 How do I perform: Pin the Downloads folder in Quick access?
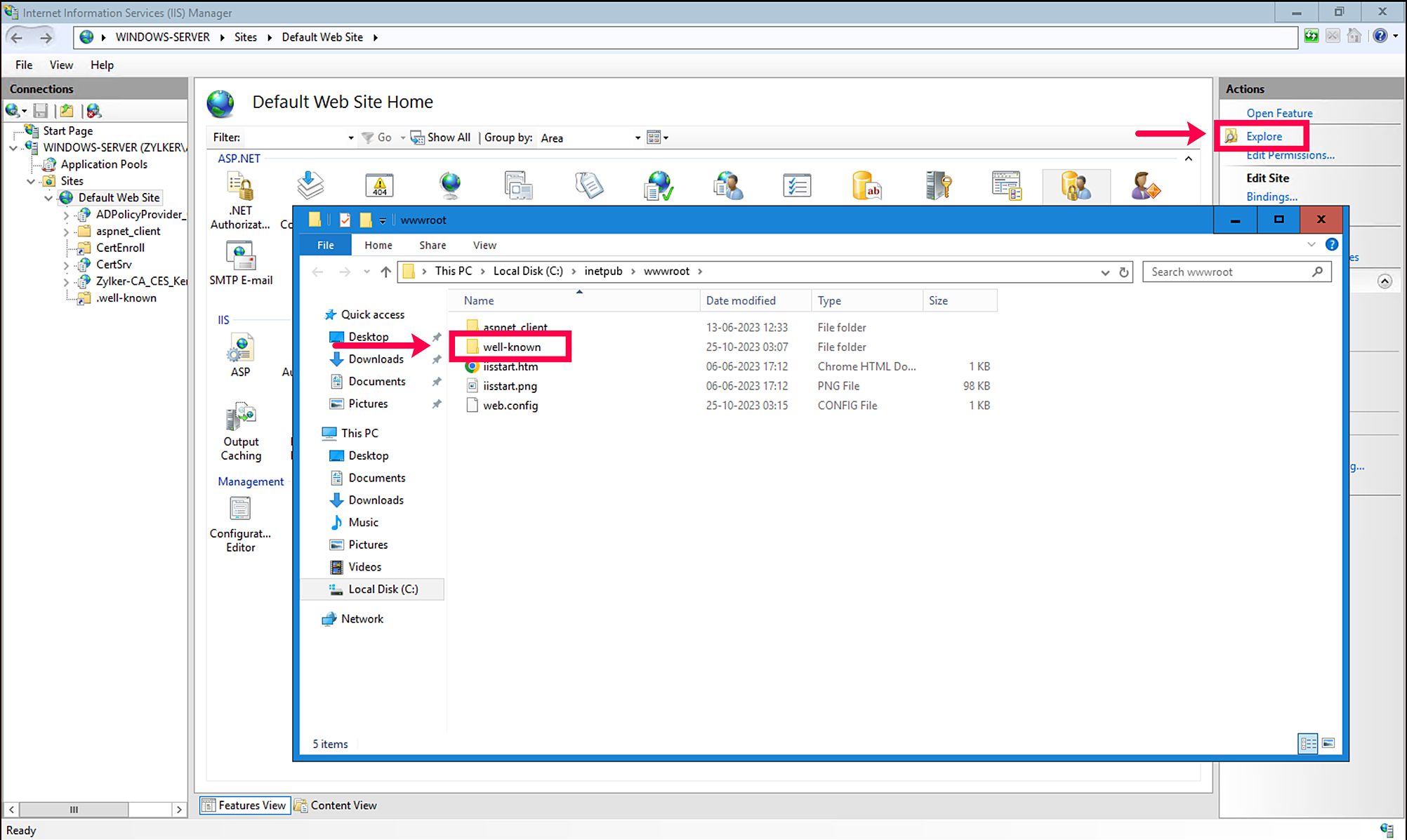[x=437, y=359]
